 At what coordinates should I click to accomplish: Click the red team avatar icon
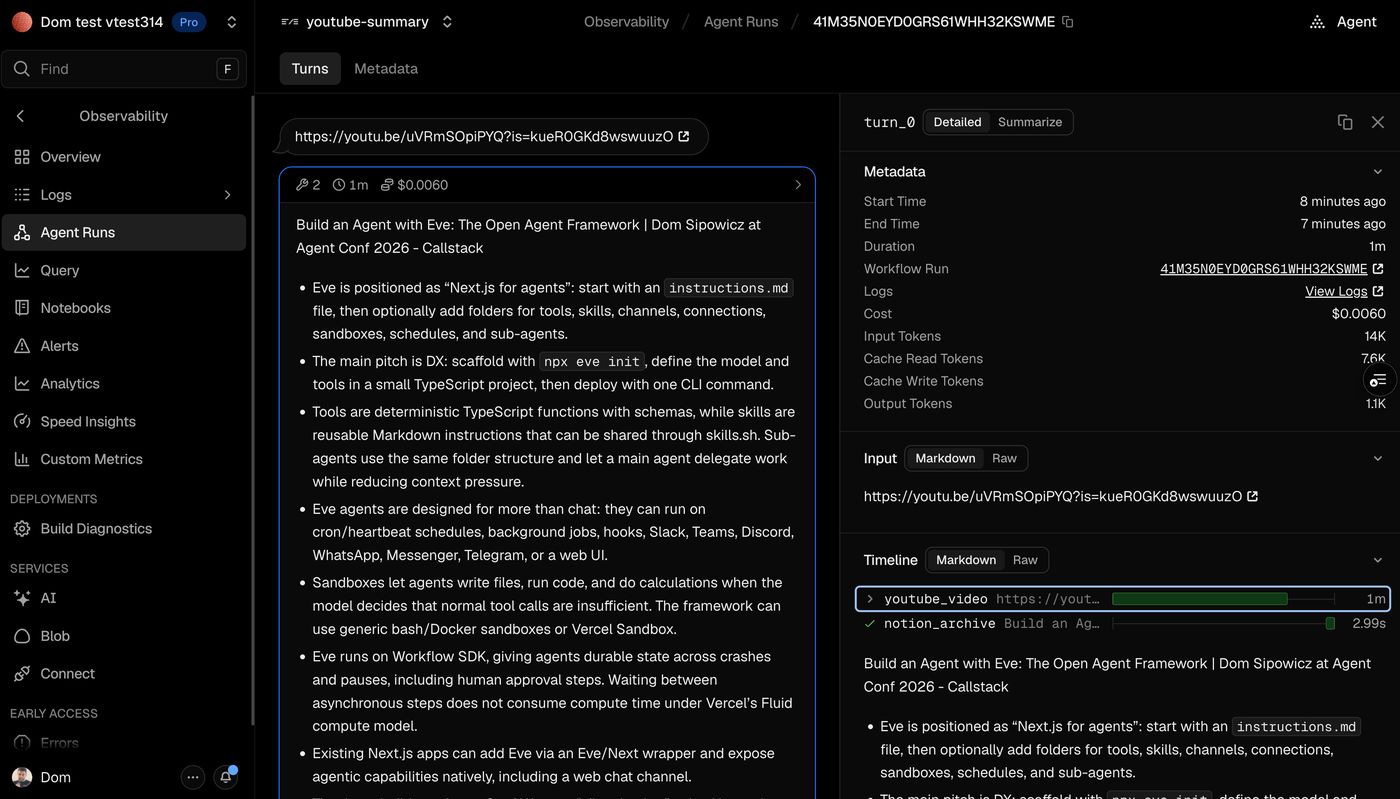click(22, 22)
